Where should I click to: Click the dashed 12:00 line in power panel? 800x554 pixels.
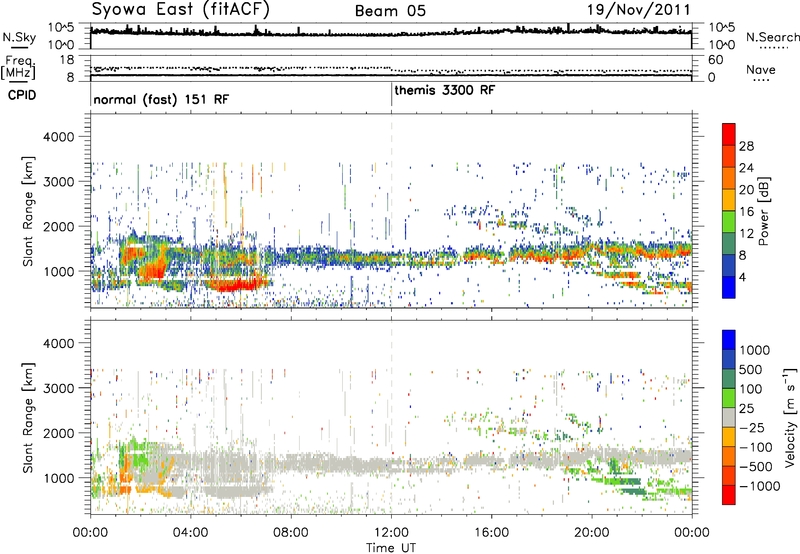[391, 211]
